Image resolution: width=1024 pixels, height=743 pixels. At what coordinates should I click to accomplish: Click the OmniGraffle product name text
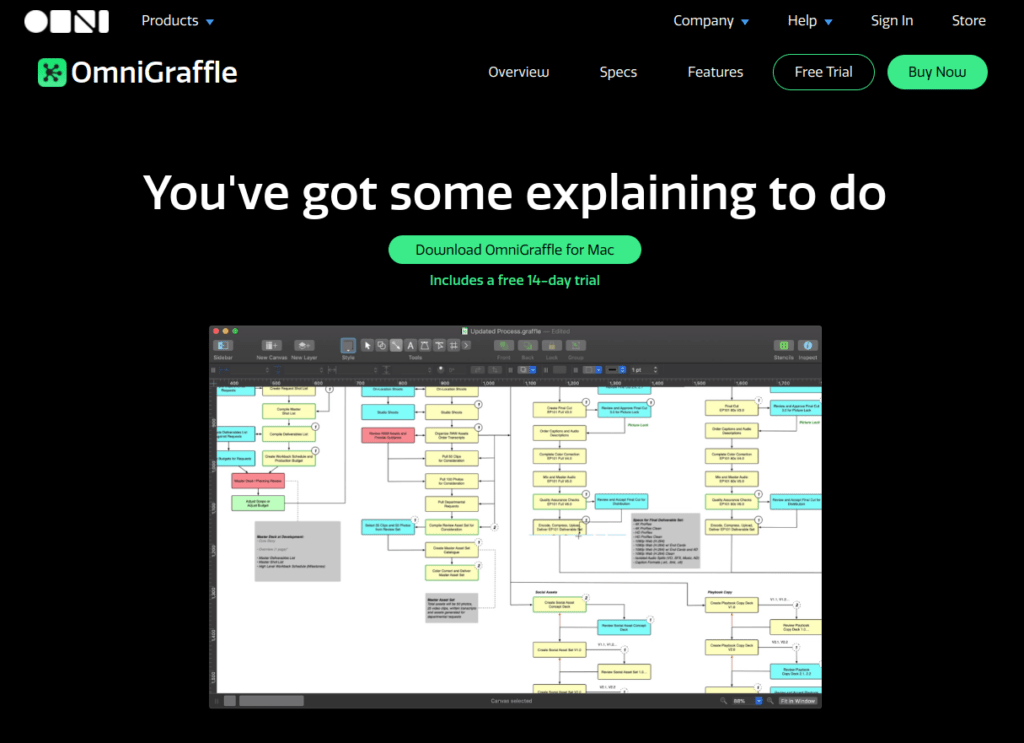pyautogui.click(x=154, y=72)
